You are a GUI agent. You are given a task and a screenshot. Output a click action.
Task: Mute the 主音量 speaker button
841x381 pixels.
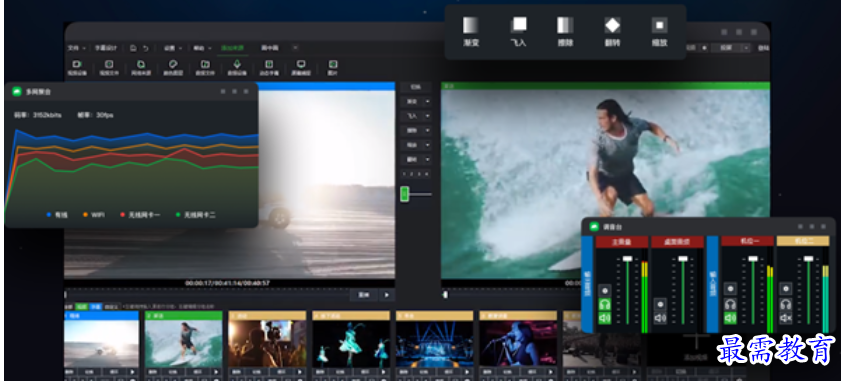604,318
